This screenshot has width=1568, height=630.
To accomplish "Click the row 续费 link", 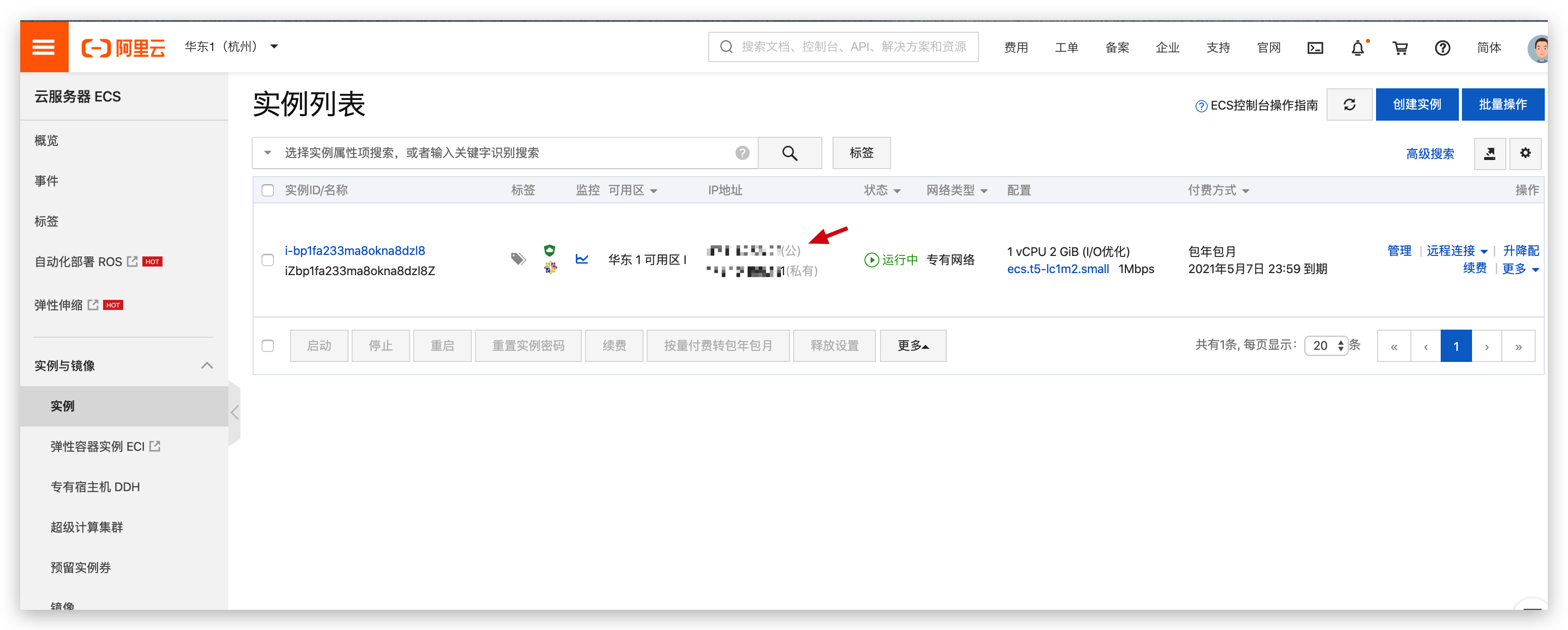I will click(1475, 268).
